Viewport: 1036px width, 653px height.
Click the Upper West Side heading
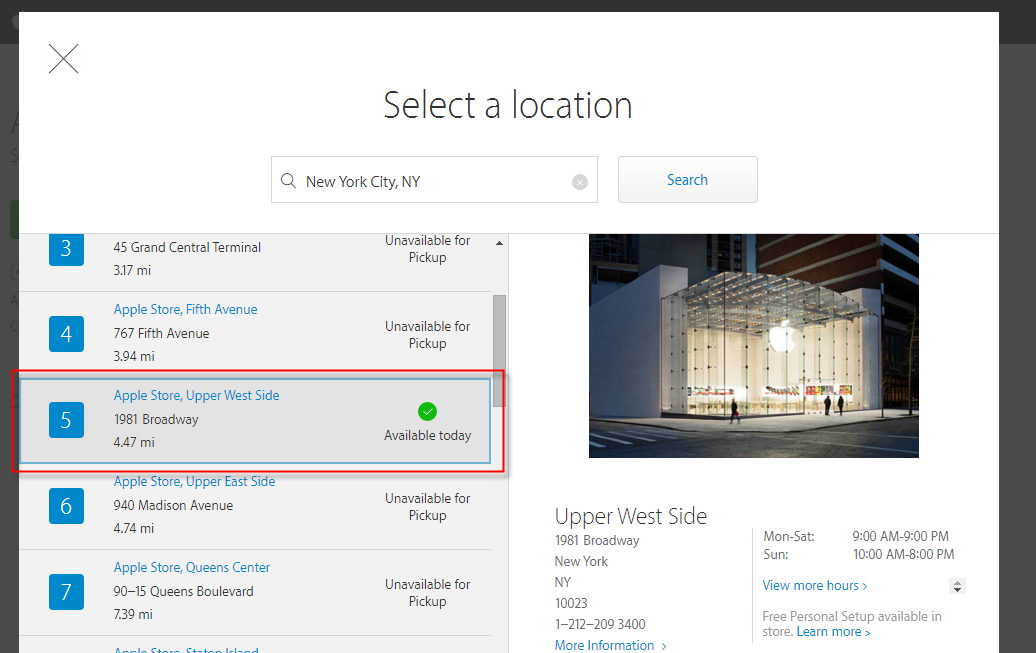631,516
